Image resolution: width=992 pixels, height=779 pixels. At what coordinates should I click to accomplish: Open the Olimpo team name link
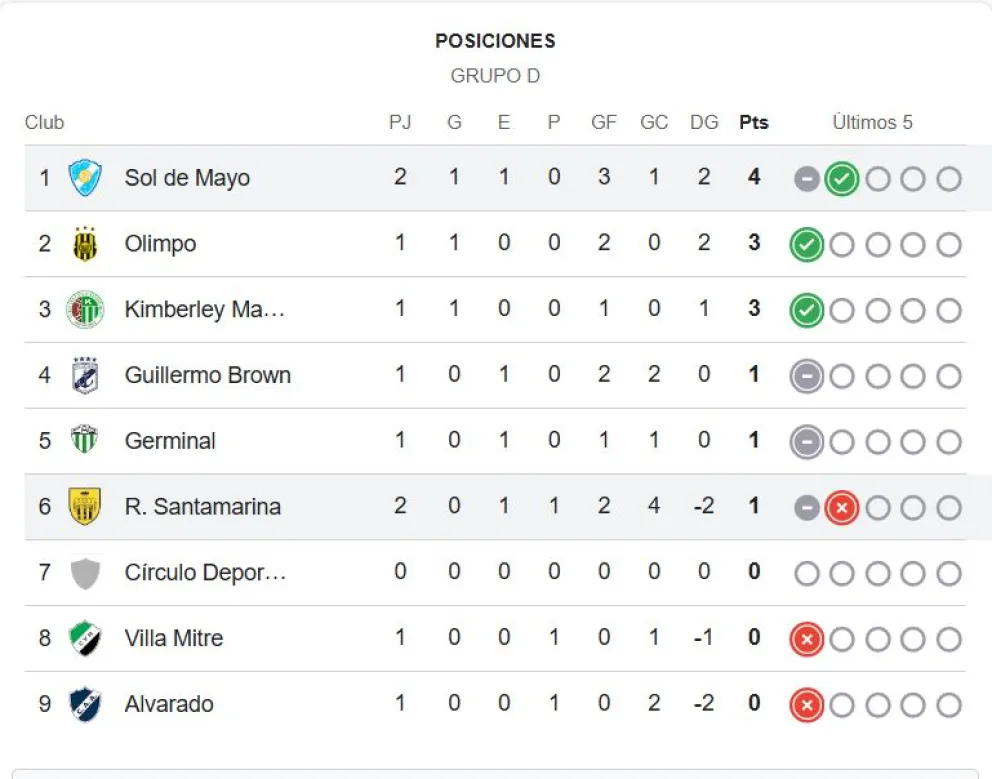coord(160,244)
